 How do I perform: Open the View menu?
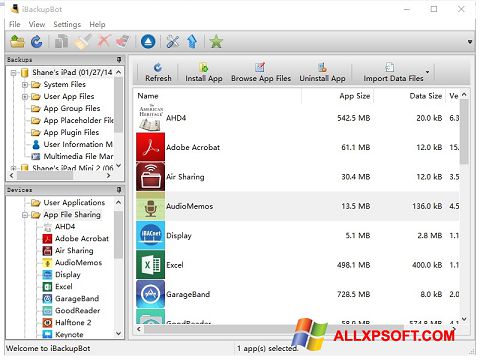tap(37, 24)
